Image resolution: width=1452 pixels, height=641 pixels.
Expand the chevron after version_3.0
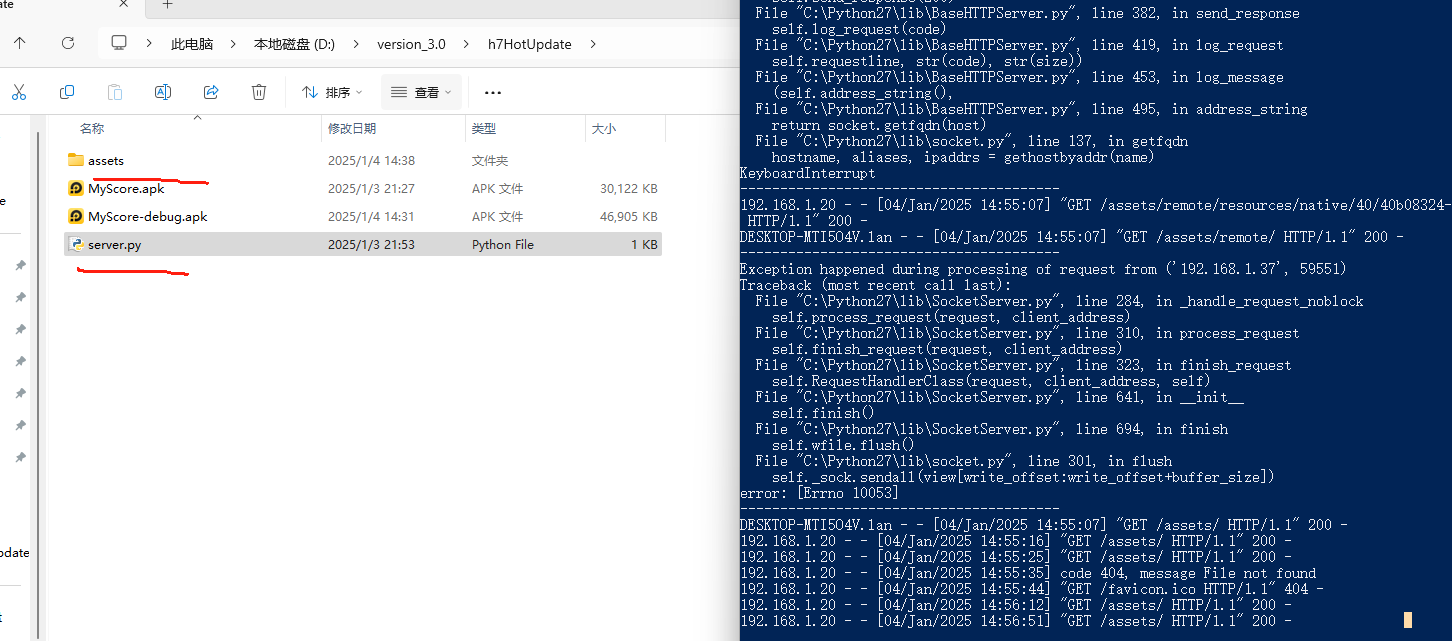(466, 44)
